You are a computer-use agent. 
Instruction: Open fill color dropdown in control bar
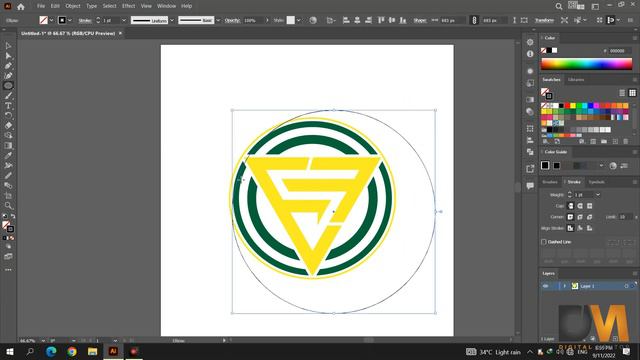[x=51, y=20]
